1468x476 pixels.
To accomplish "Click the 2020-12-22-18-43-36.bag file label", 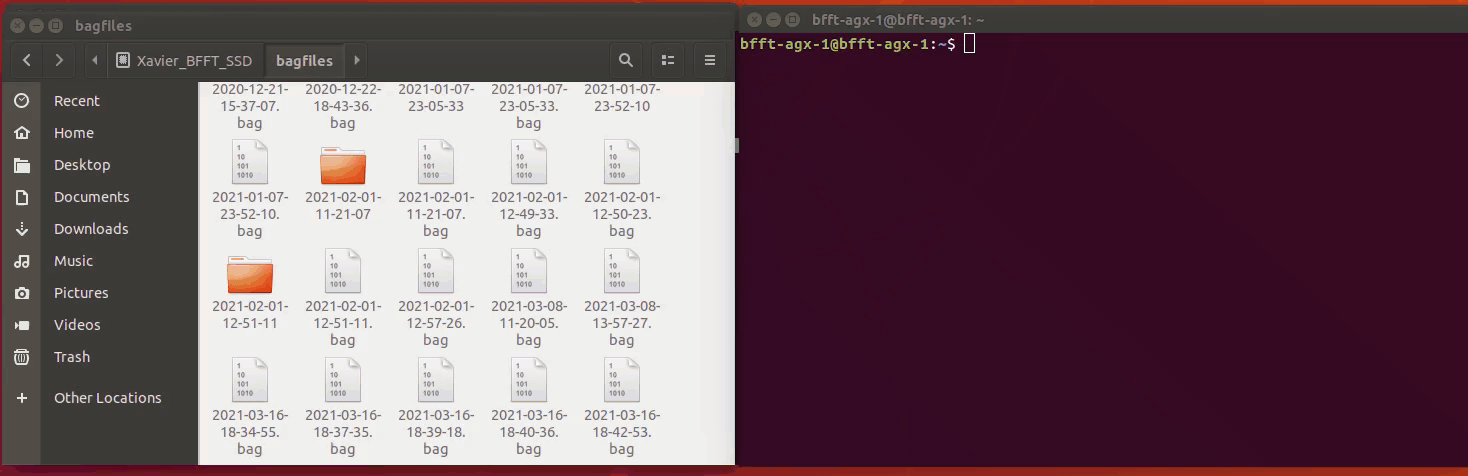I will tap(343, 106).
